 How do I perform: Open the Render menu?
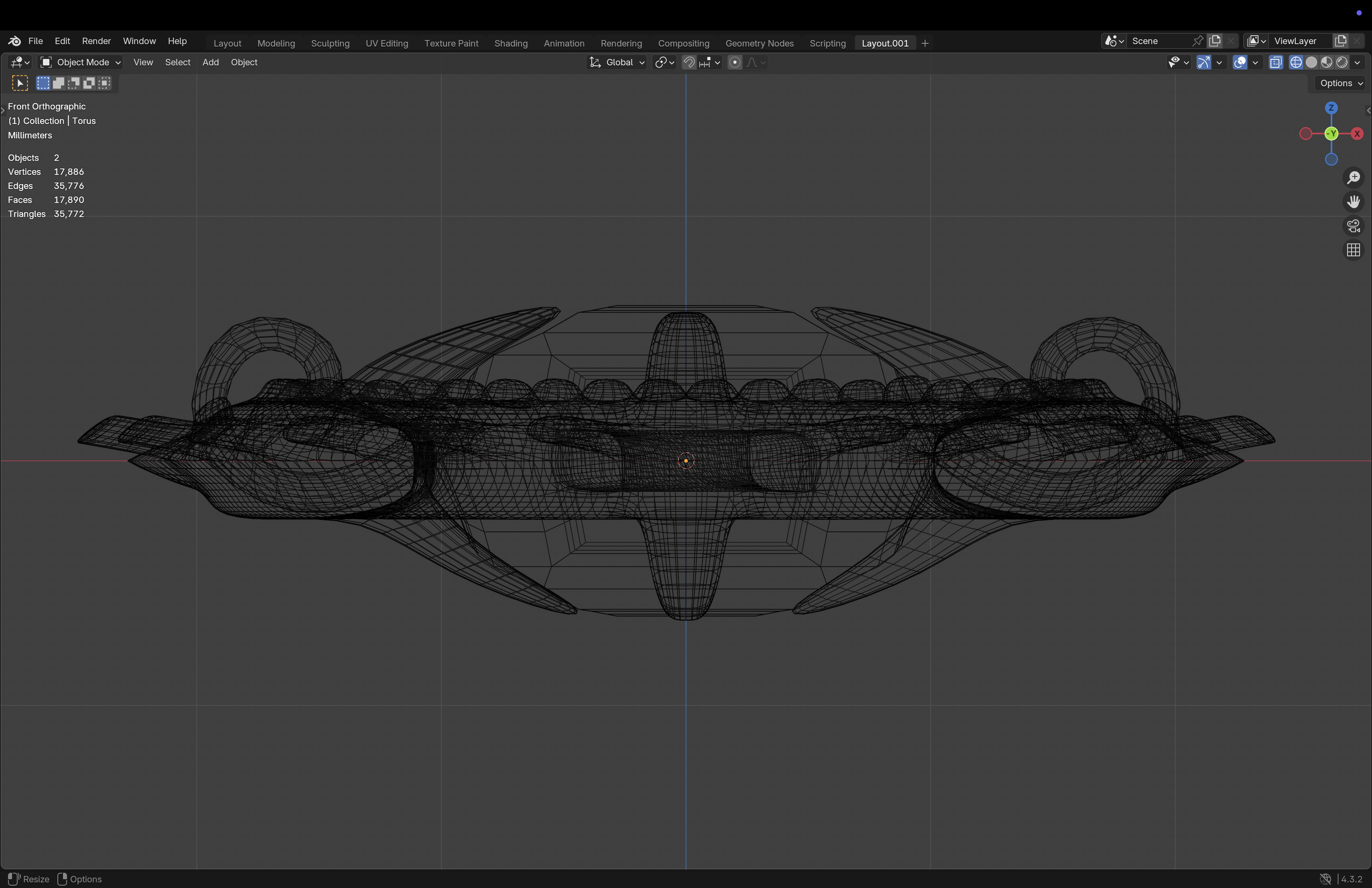pyautogui.click(x=96, y=41)
